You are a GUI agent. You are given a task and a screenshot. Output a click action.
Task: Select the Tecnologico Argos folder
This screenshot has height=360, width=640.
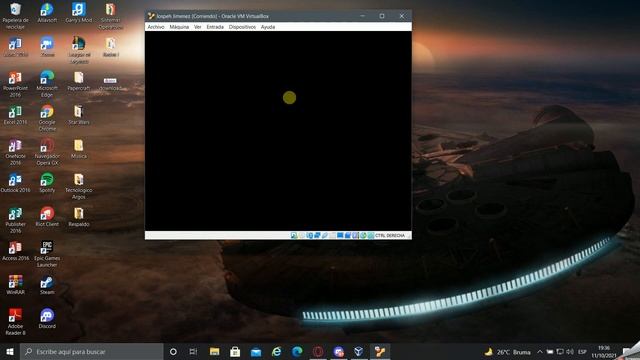(x=79, y=186)
